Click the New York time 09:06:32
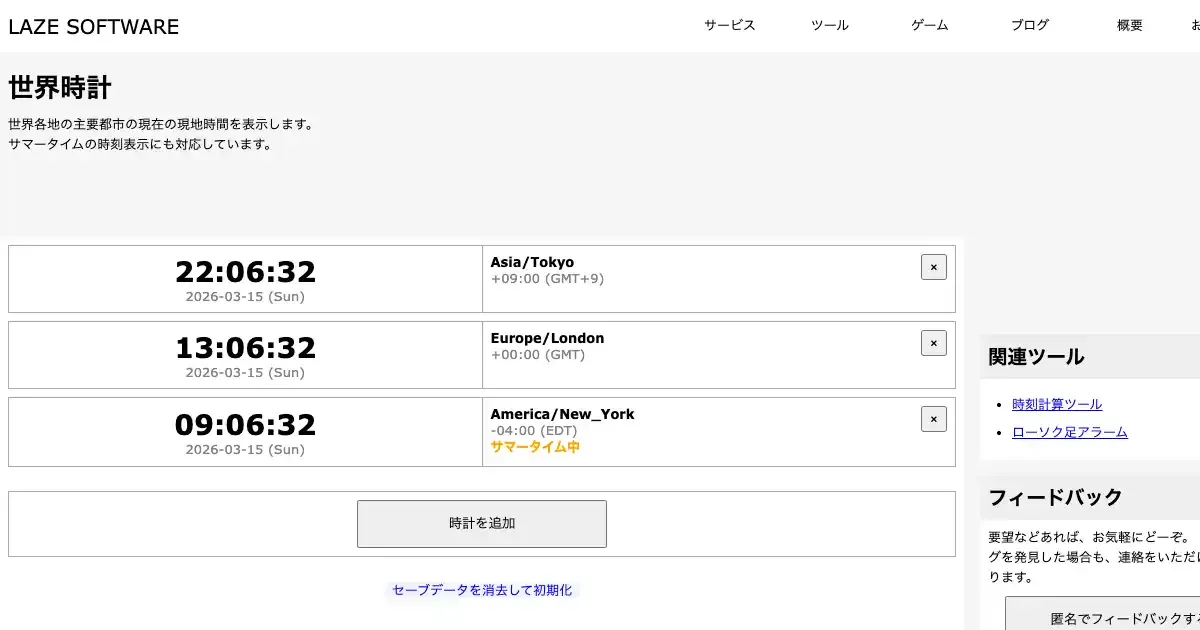The image size is (1200, 630). click(245, 424)
